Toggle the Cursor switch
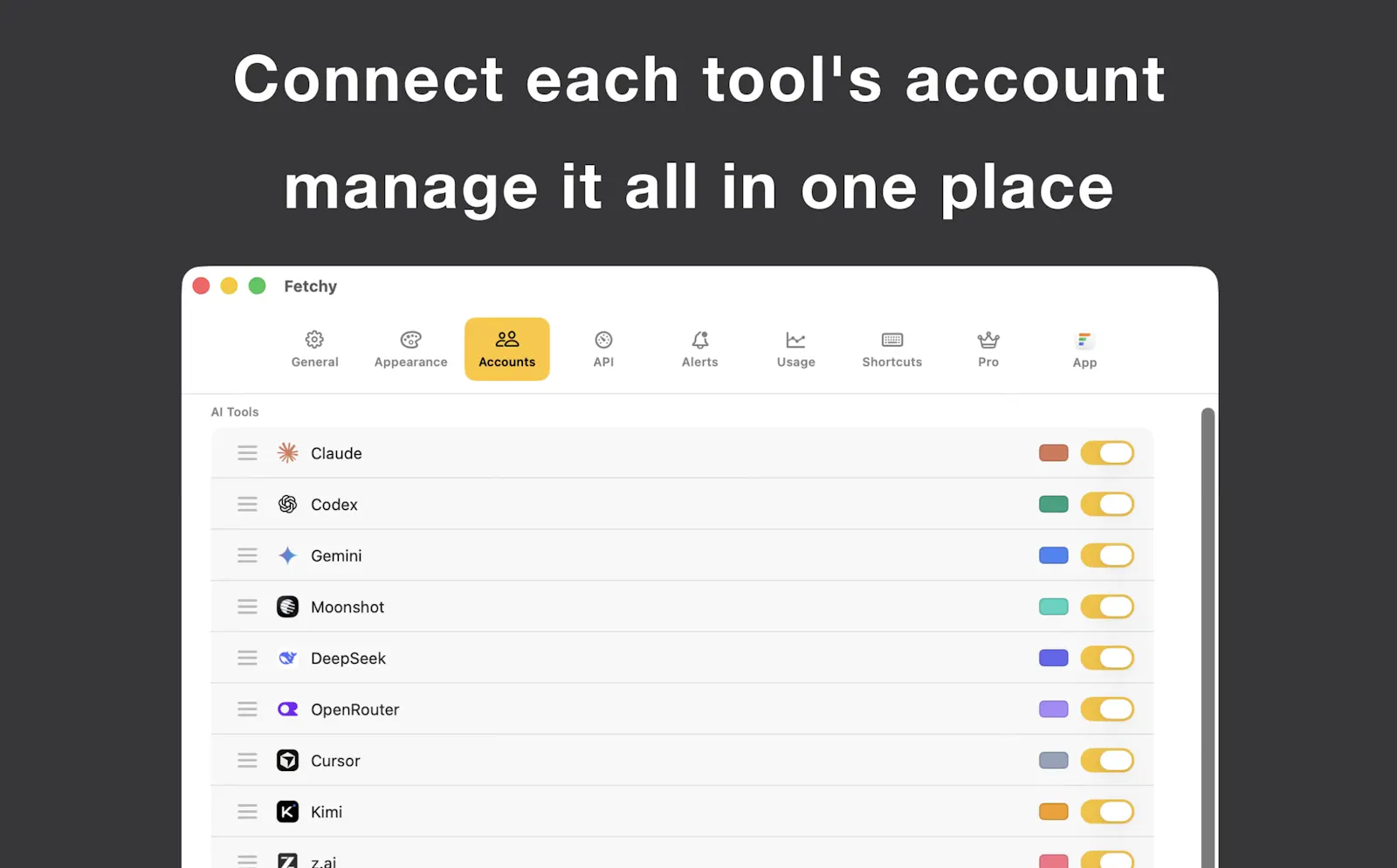 (1107, 760)
